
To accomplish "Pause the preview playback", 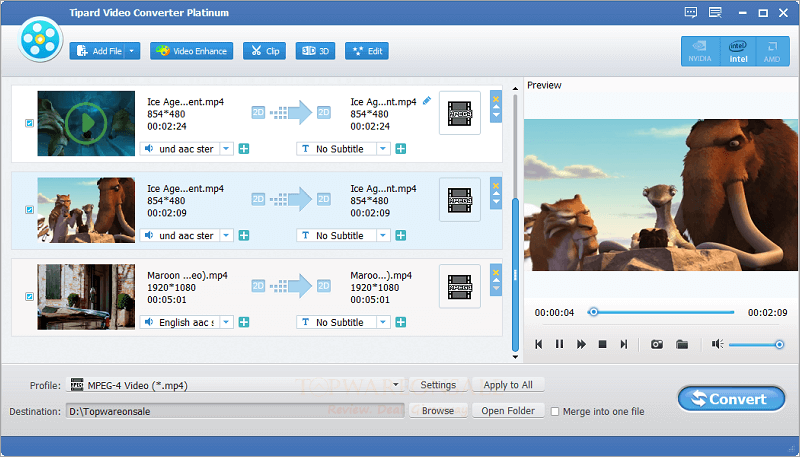I will click(560, 344).
